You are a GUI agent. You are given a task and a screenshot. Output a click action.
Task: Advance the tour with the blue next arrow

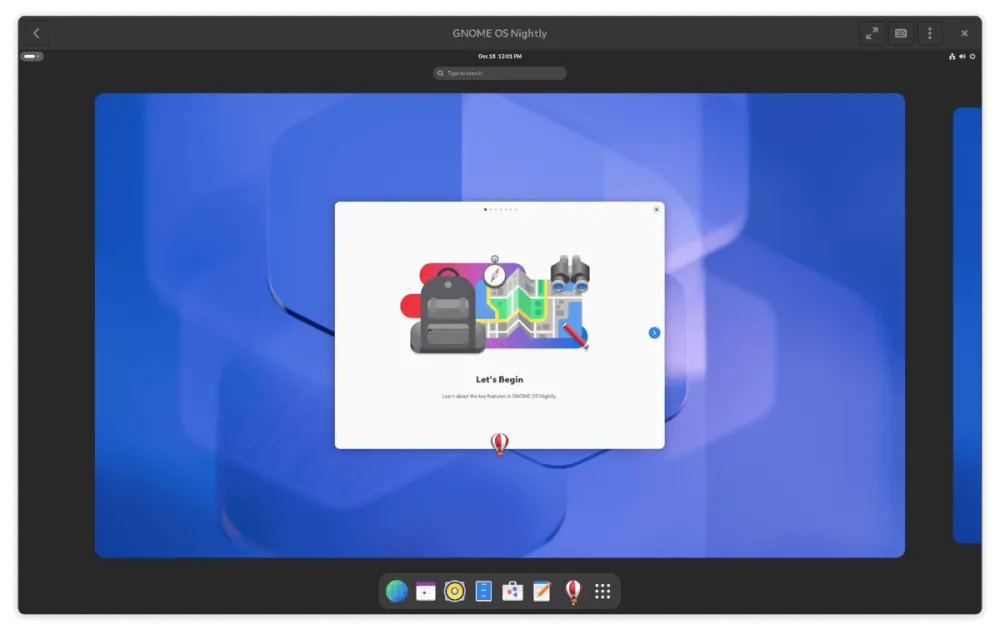point(653,332)
